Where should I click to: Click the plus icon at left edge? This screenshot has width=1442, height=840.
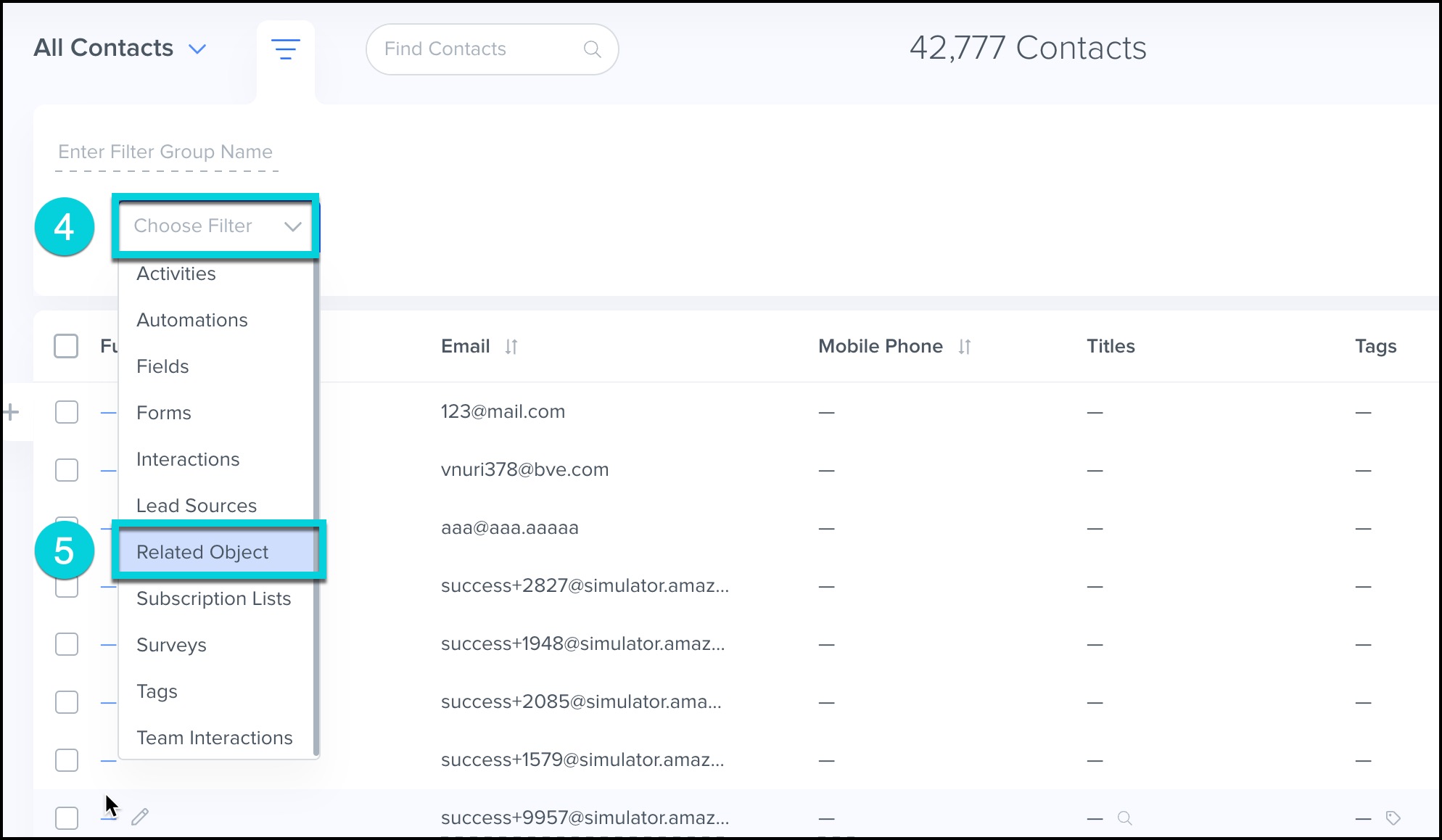click(x=11, y=413)
